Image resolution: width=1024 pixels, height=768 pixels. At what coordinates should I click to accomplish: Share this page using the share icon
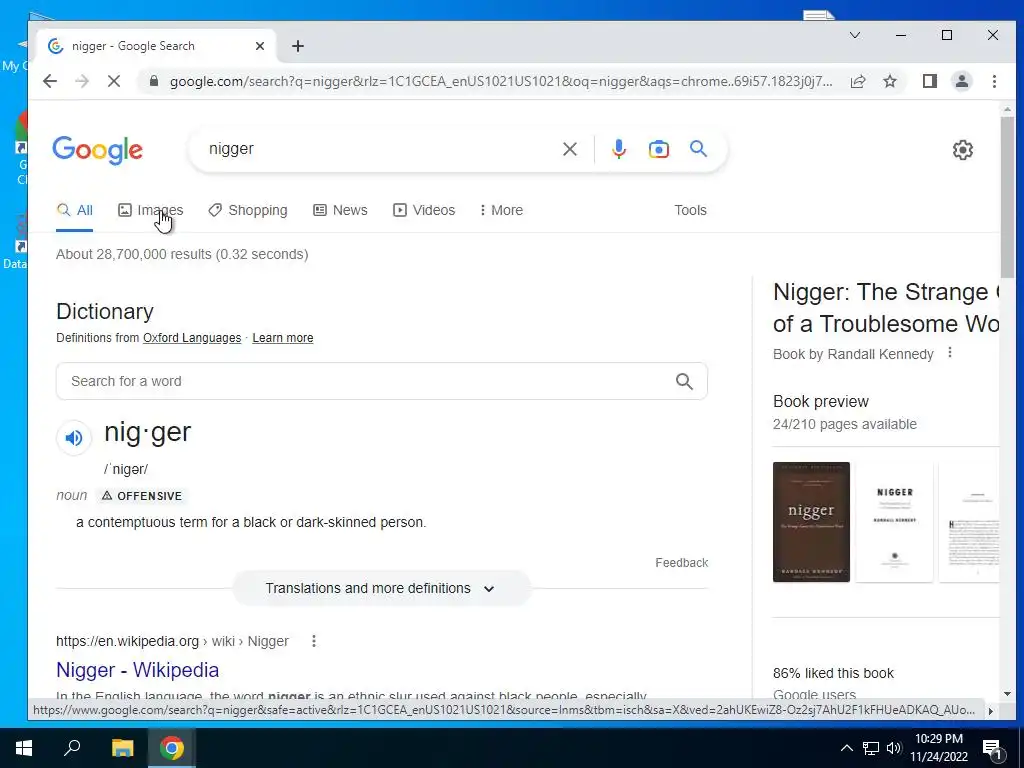coord(857,81)
